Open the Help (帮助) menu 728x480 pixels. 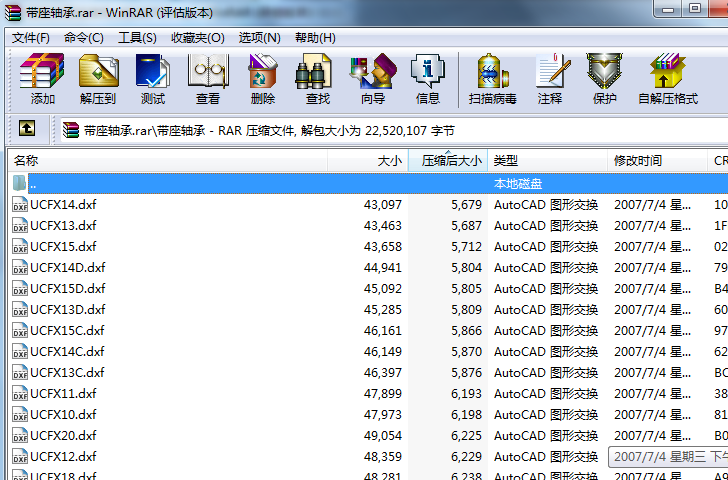point(315,38)
